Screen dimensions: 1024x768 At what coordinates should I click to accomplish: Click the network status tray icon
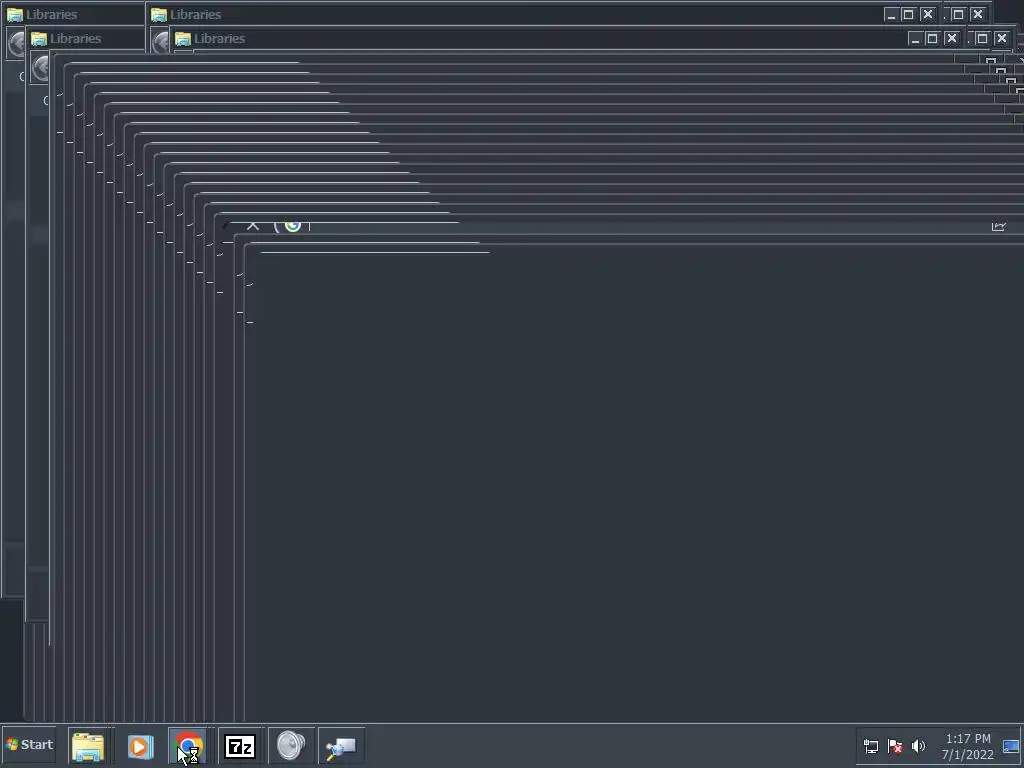pyautogui.click(x=871, y=746)
